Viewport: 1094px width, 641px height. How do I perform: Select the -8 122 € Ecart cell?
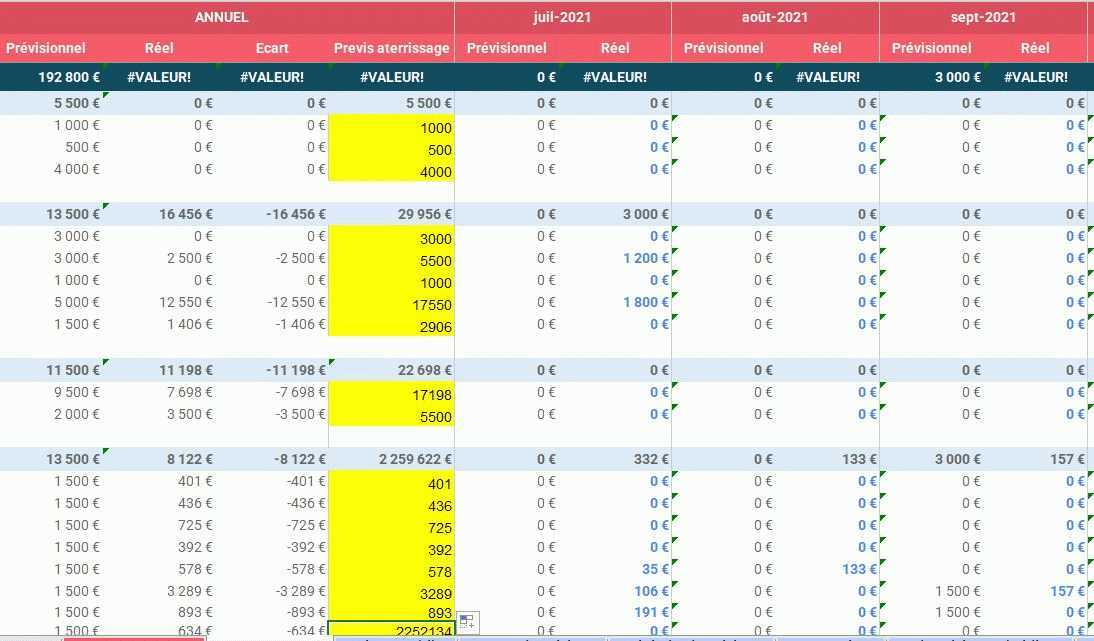tap(272, 459)
